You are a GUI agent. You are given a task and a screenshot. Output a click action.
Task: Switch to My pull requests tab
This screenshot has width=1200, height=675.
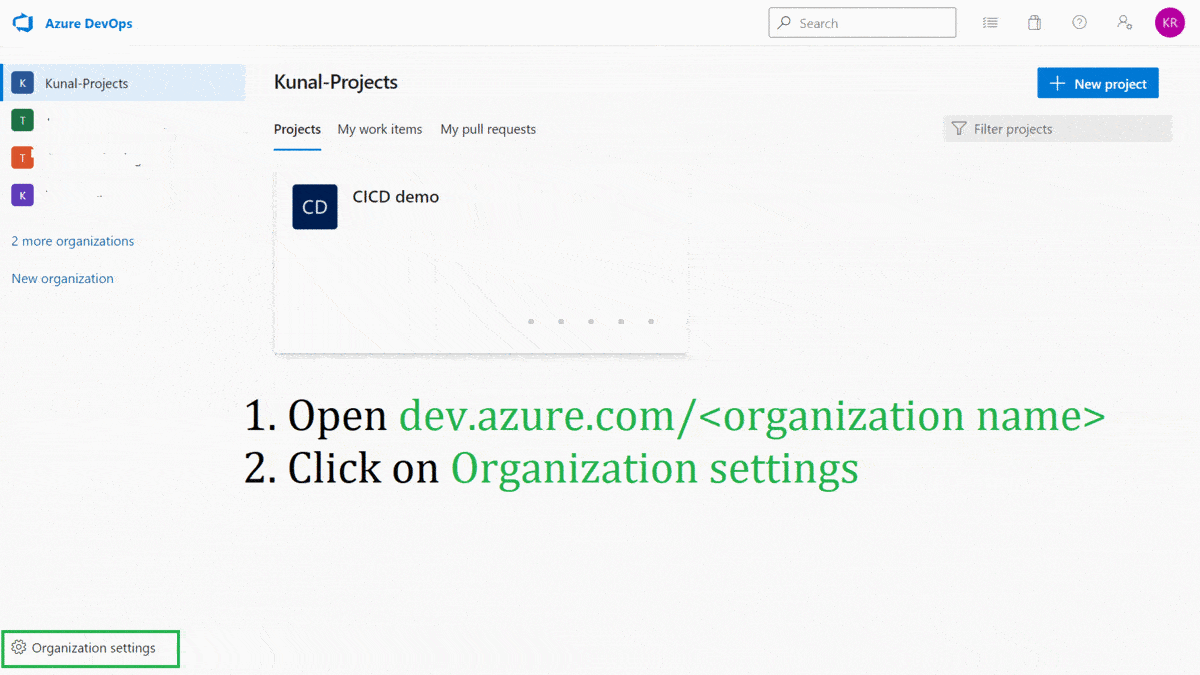point(488,130)
